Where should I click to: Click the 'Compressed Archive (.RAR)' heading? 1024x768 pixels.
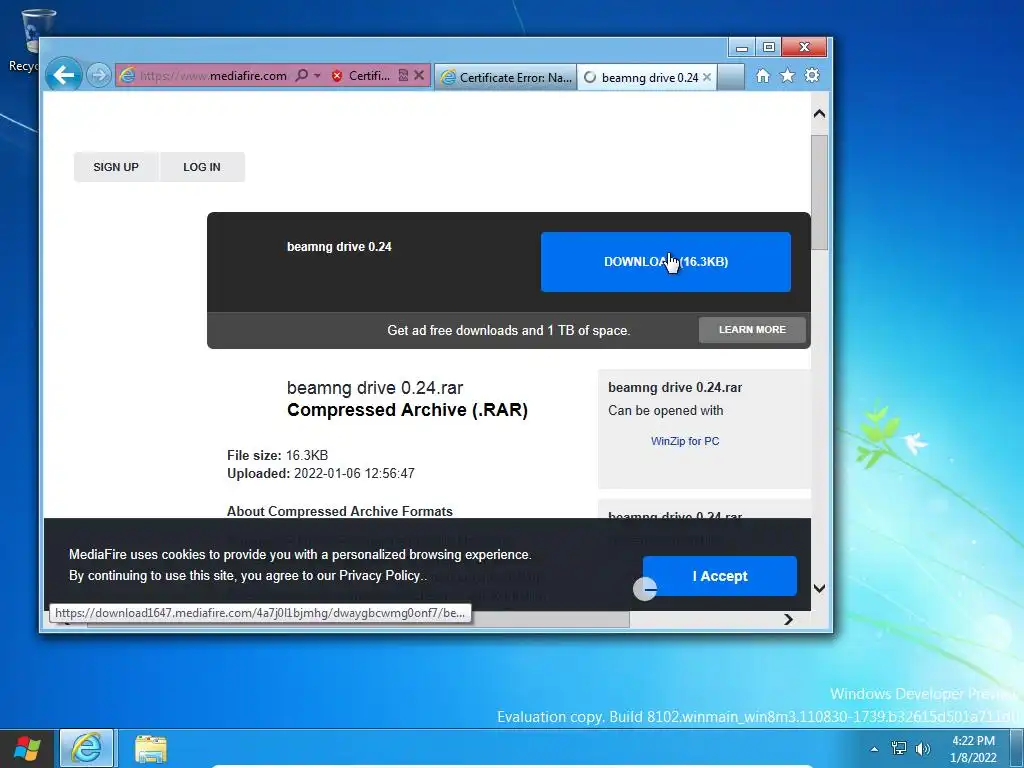click(x=408, y=410)
